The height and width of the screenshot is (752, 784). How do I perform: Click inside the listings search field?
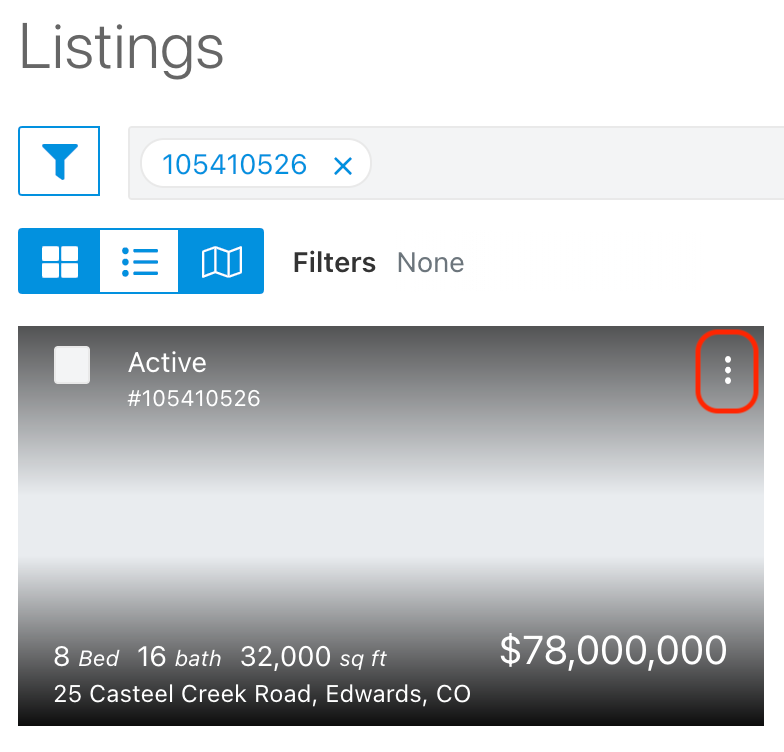[x=575, y=164]
